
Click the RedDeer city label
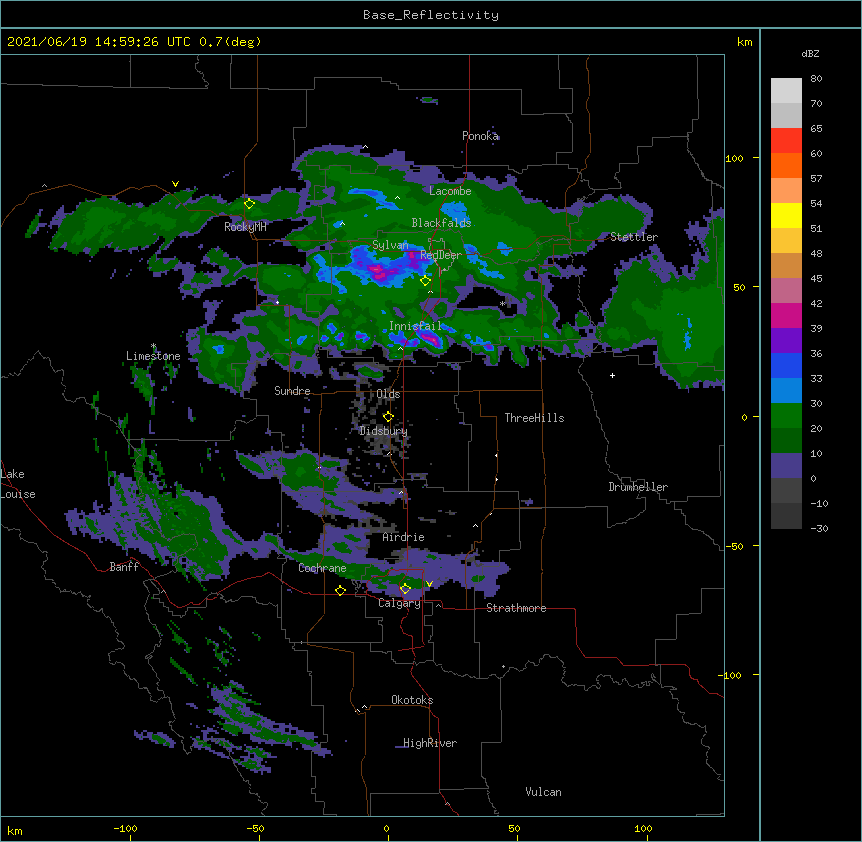tap(441, 255)
